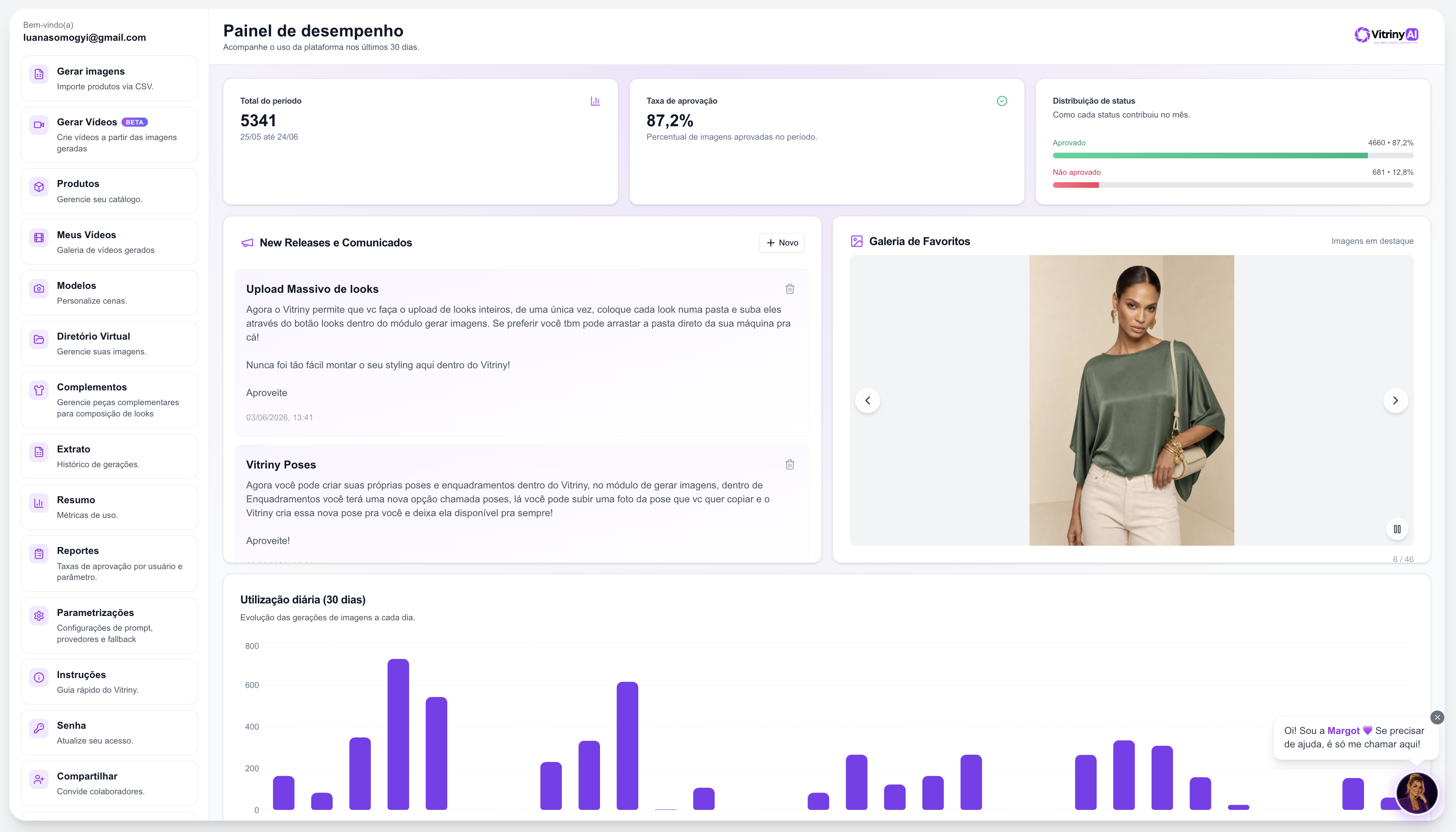Open Compartilhar to invite collaborators
Screen dimensions: 1456x832
(109, 783)
